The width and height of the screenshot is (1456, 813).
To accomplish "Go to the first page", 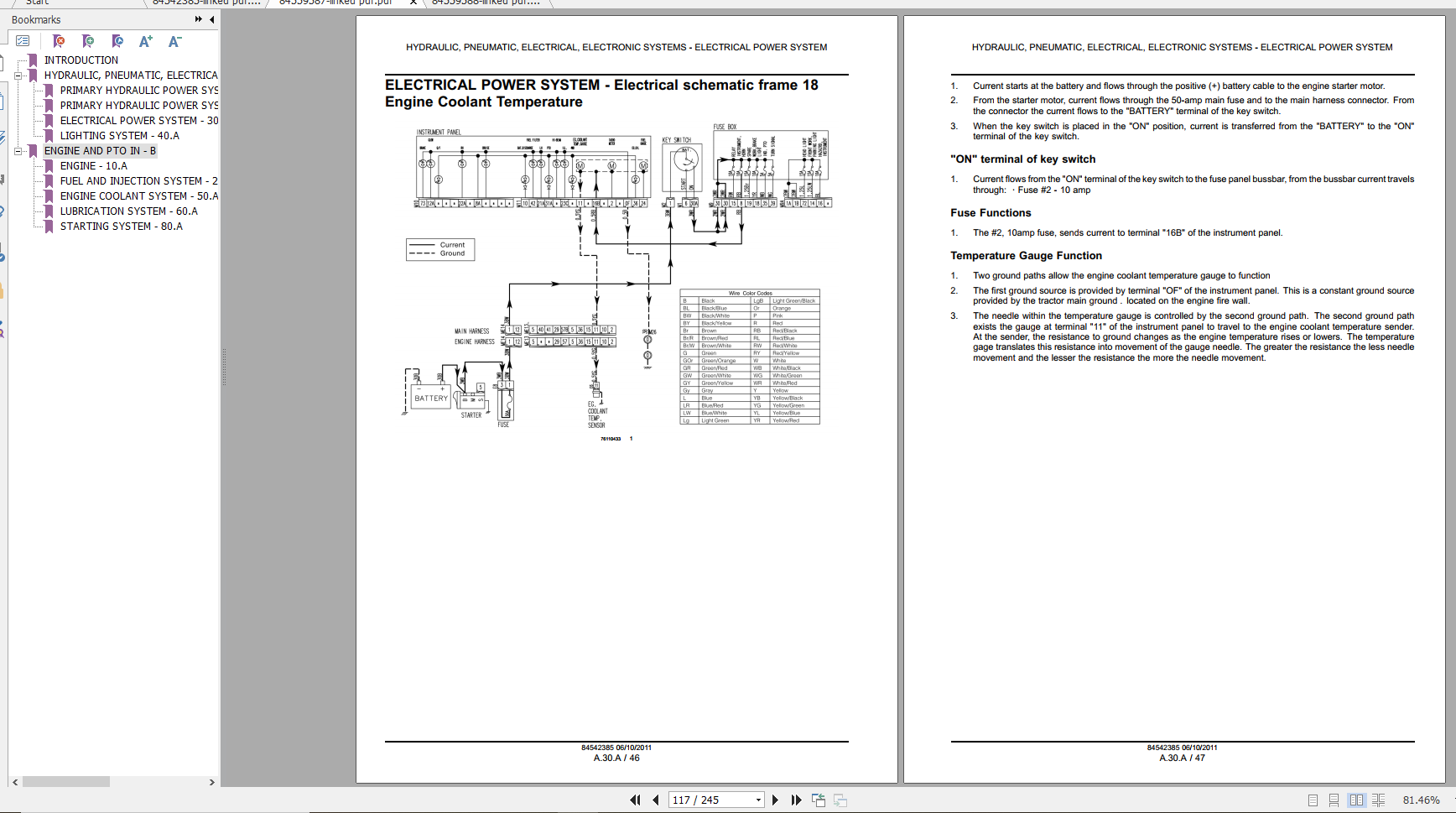I will [635, 800].
